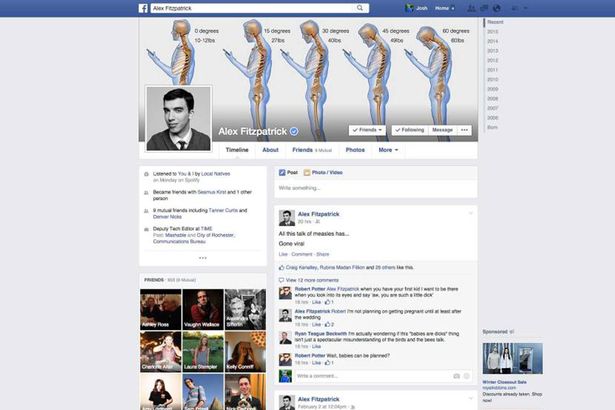Viewport: 615px width, 410px height.
Task: Select the Photo / Video composer icon
Action: point(308,171)
